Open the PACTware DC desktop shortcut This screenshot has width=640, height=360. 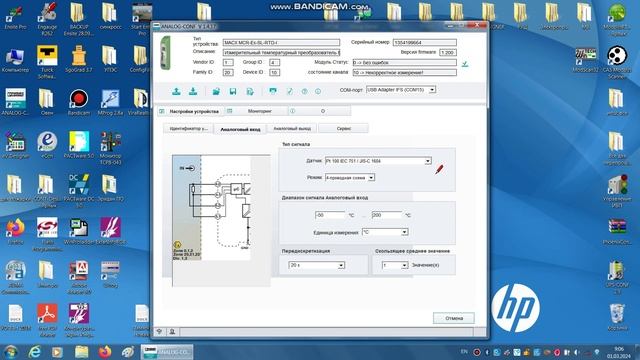click(x=79, y=190)
